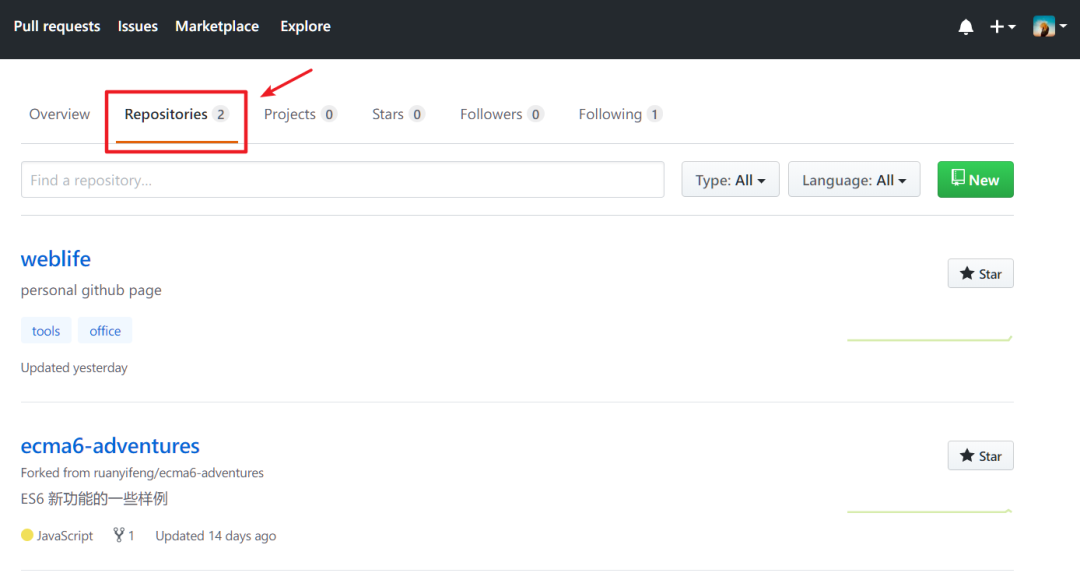Go to Pull requests
This screenshot has width=1080, height=587.
point(57,26)
